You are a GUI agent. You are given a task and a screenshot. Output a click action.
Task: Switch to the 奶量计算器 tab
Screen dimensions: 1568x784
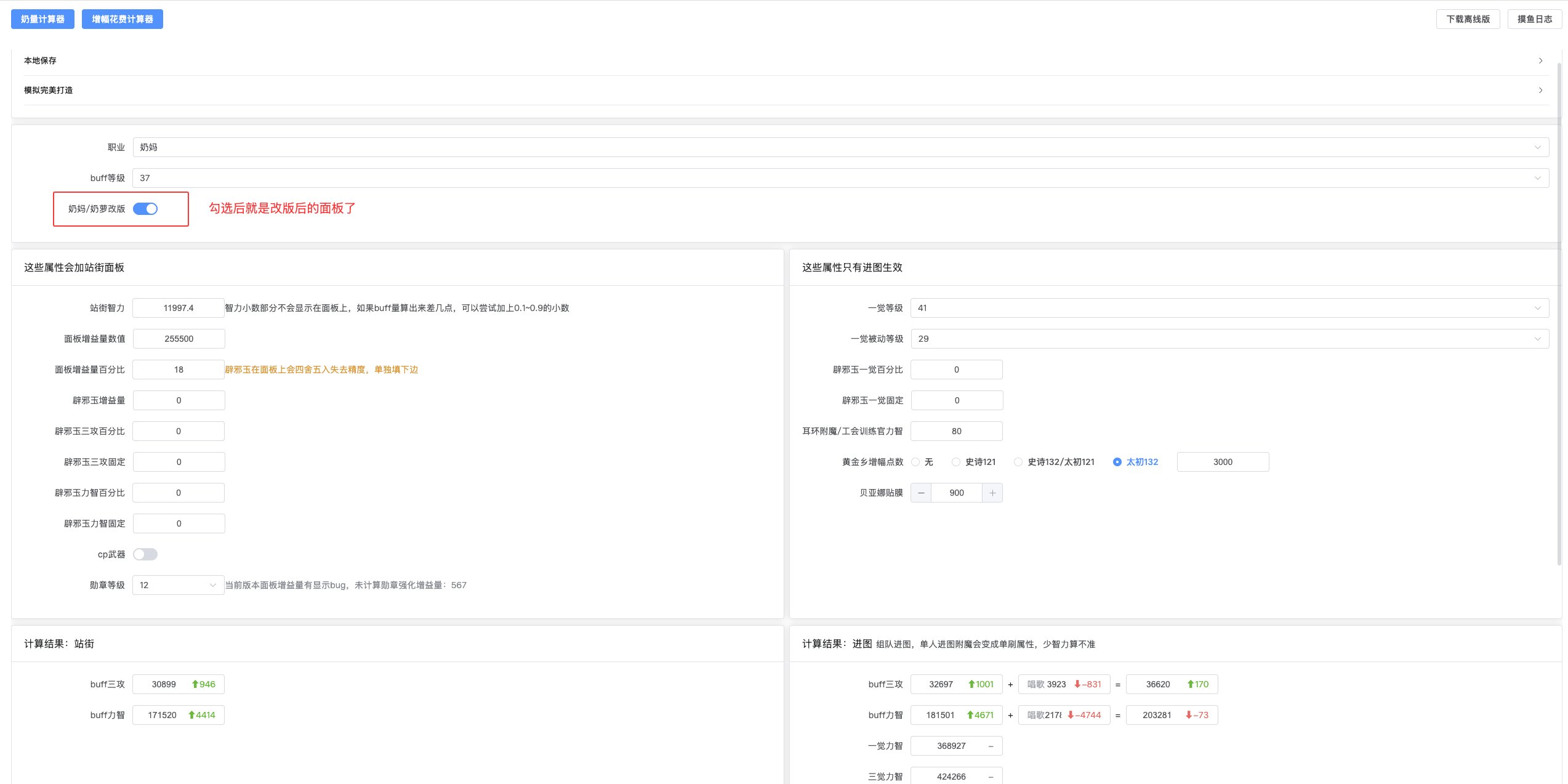coord(42,18)
